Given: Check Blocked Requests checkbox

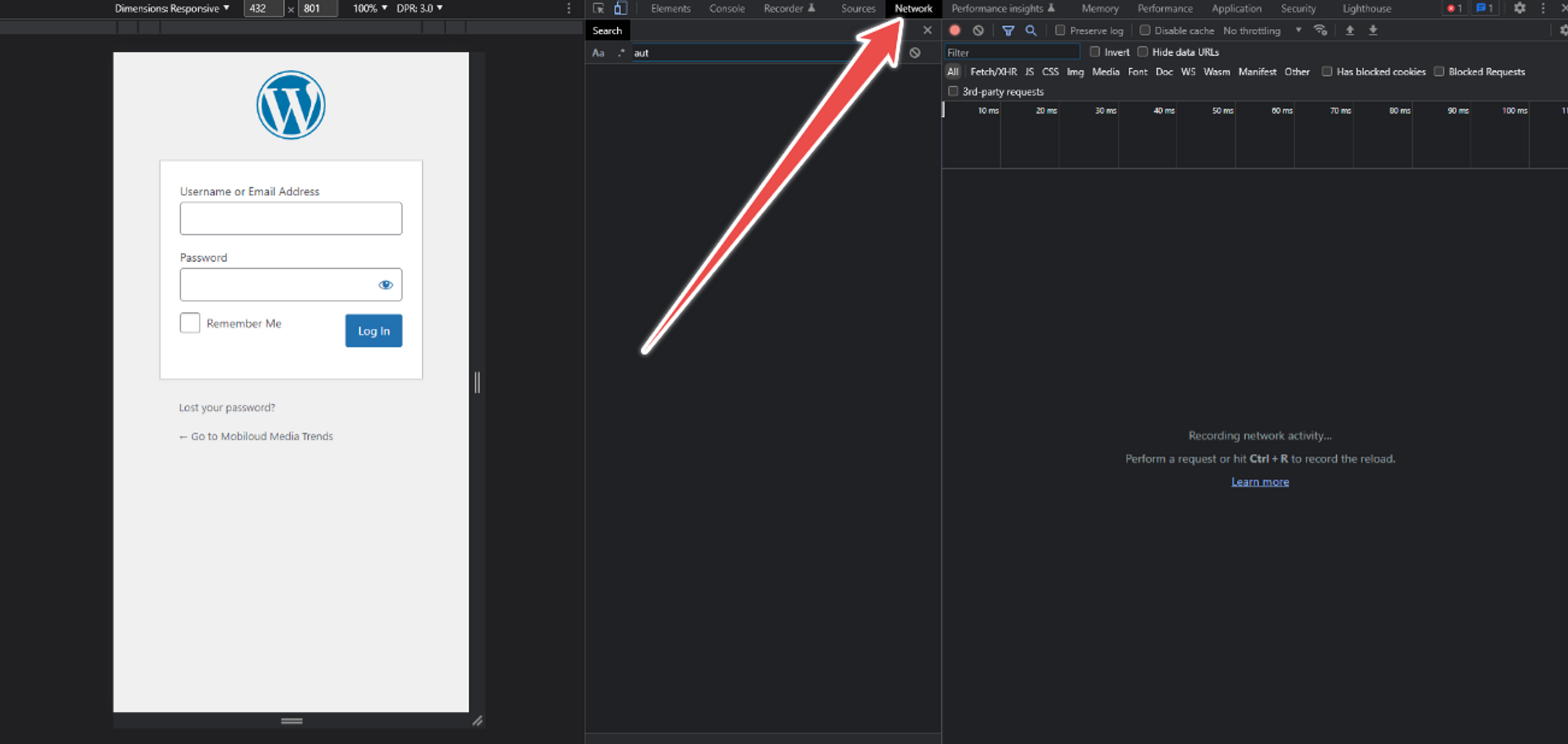Looking at the screenshot, I should point(1439,72).
